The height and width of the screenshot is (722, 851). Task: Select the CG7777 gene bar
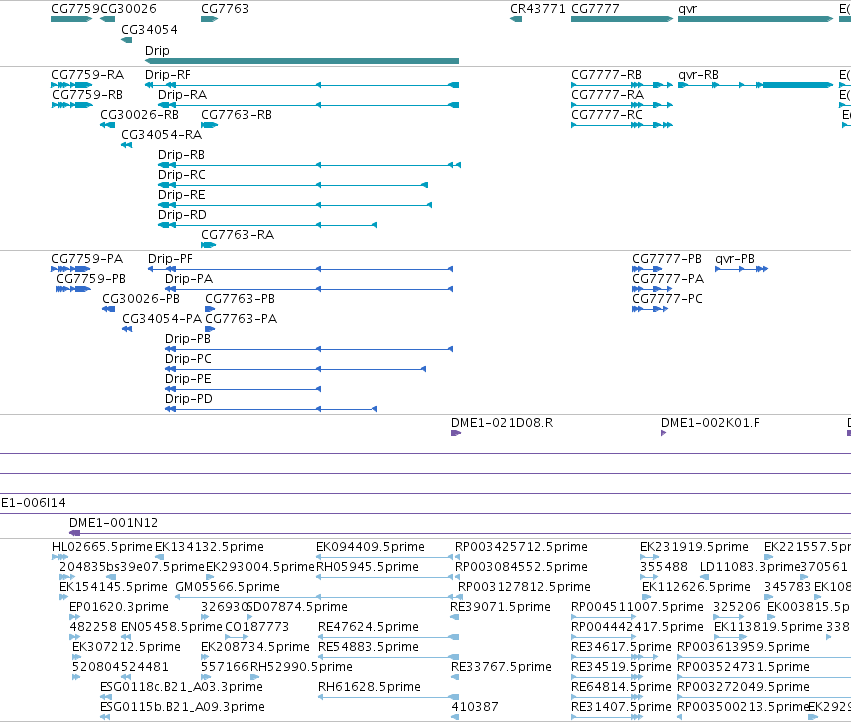pyautogui.click(x=622, y=19)
